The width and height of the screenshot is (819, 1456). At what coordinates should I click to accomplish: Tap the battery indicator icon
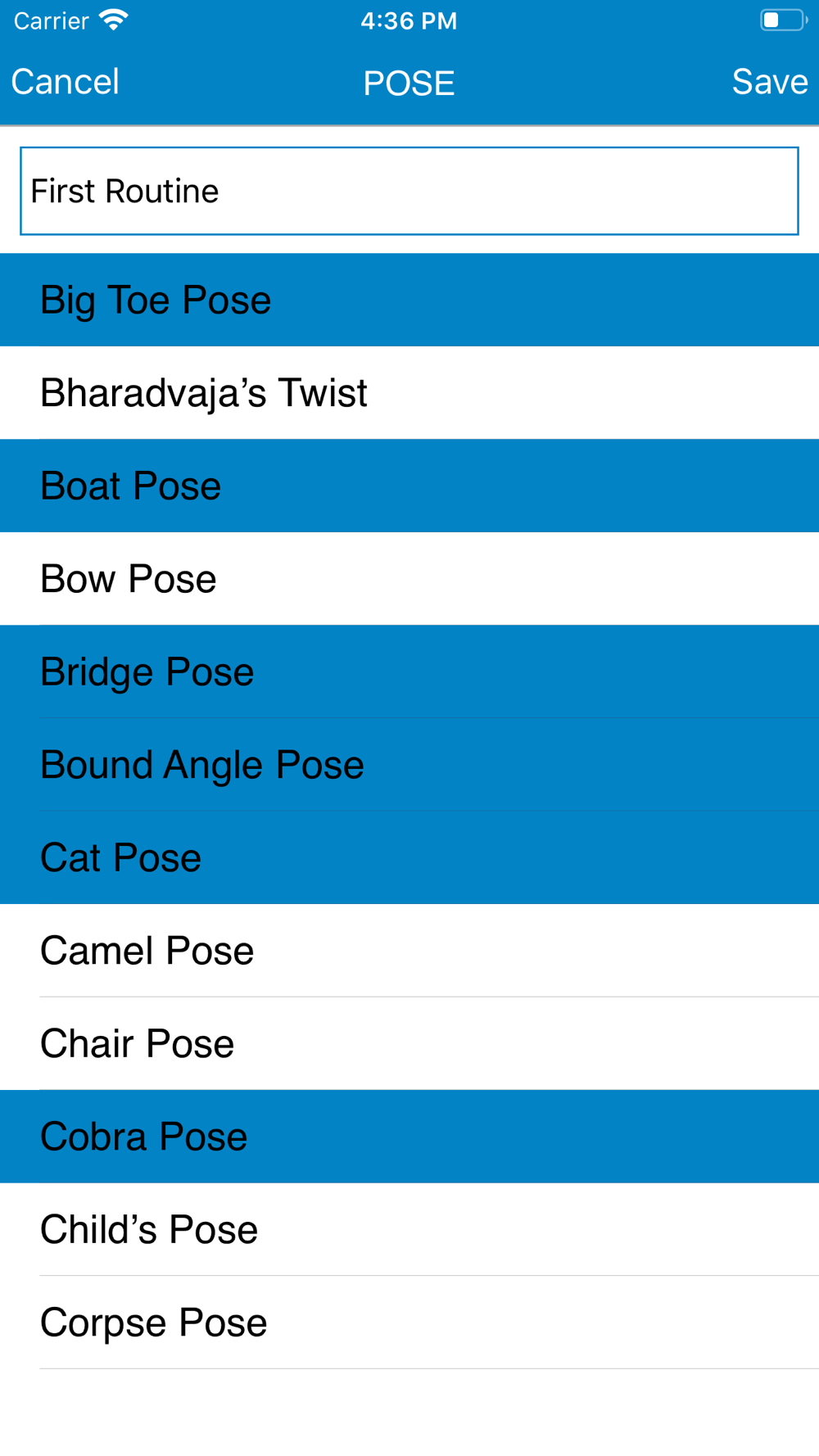[x=784, y=20]
